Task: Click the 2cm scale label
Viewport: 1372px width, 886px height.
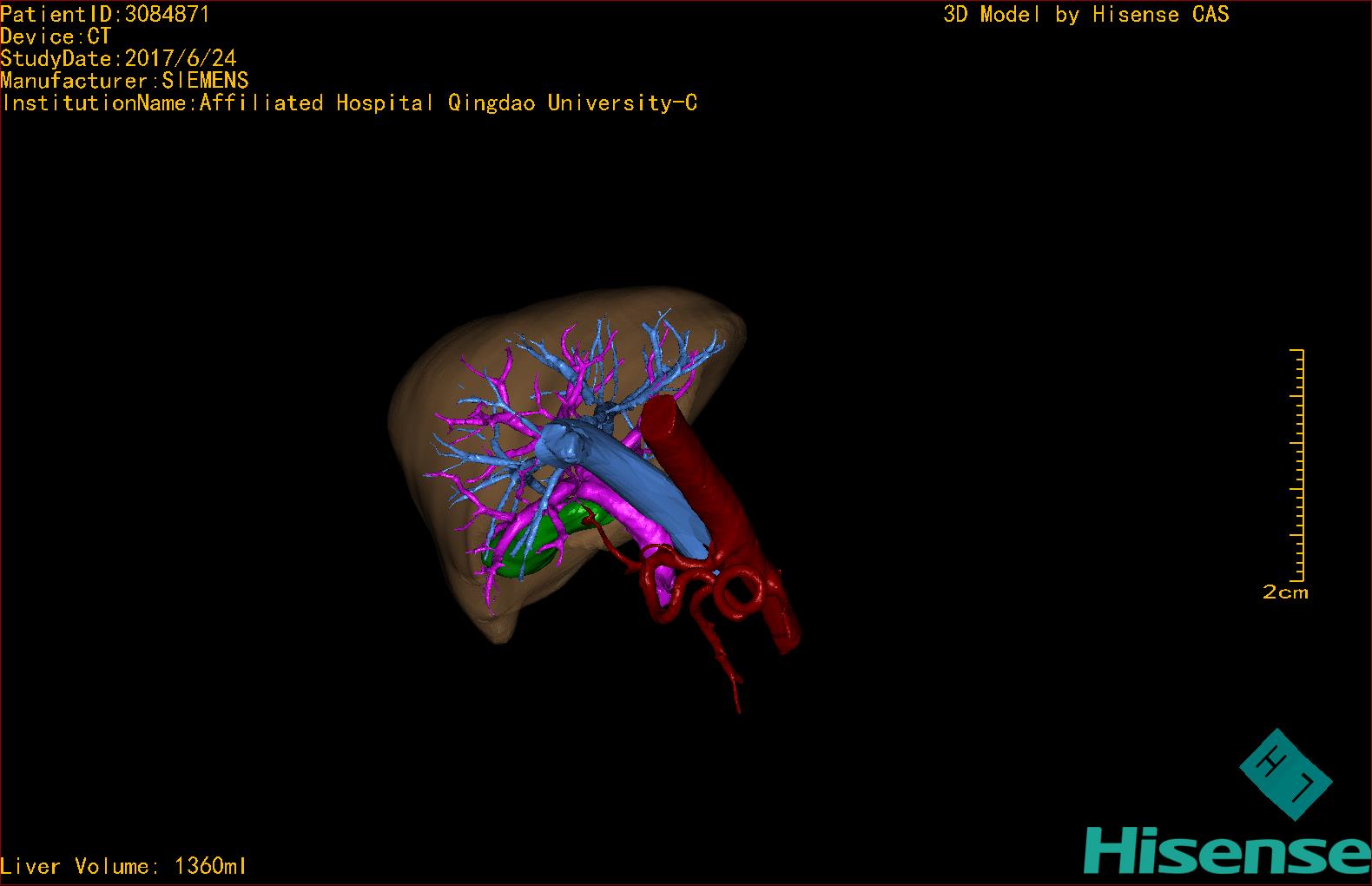Action: point(1285,592)
